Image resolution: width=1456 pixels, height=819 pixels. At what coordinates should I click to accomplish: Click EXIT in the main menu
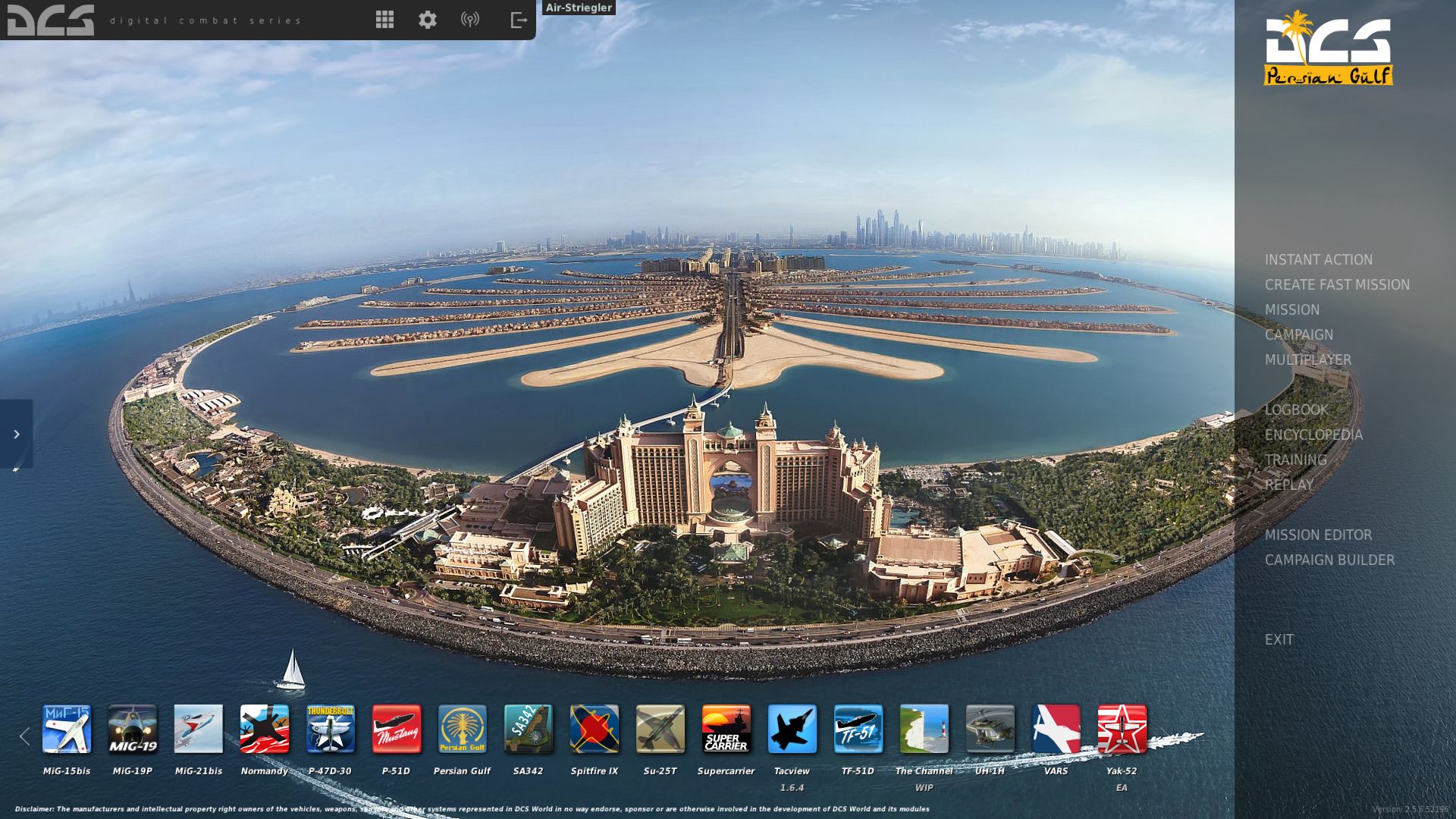1279,639
